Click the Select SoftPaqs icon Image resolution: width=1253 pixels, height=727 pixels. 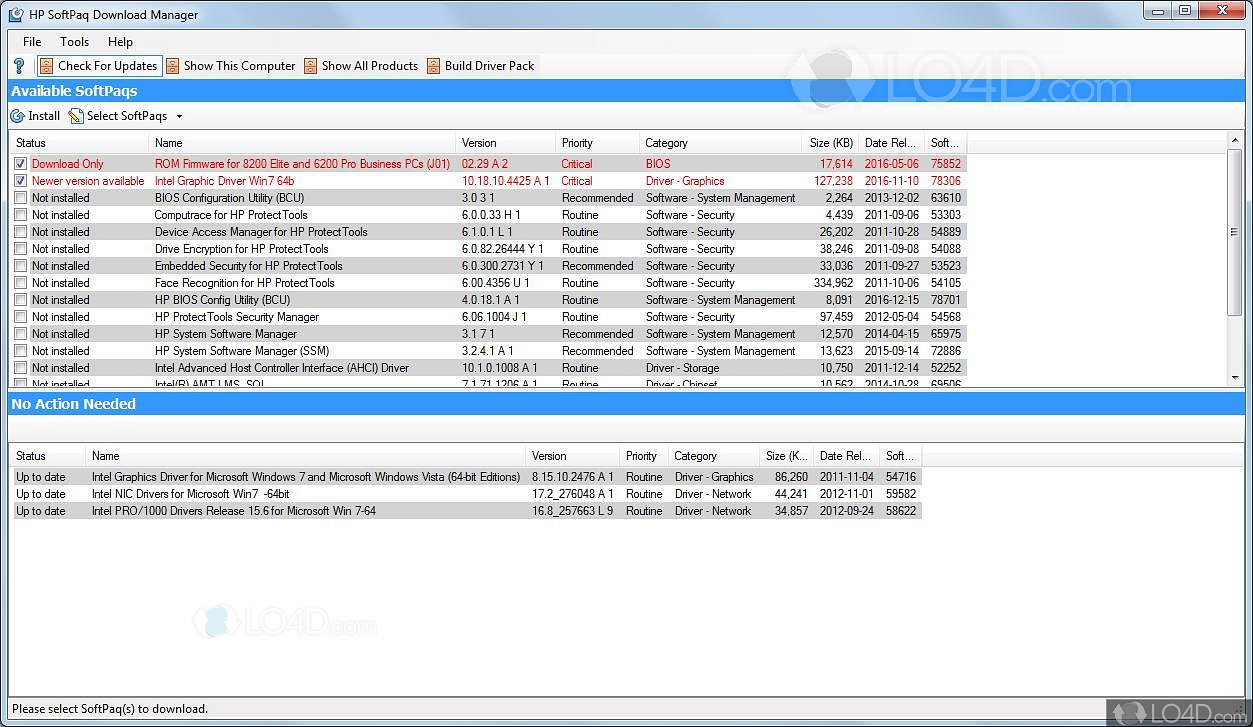coord(76,116)
